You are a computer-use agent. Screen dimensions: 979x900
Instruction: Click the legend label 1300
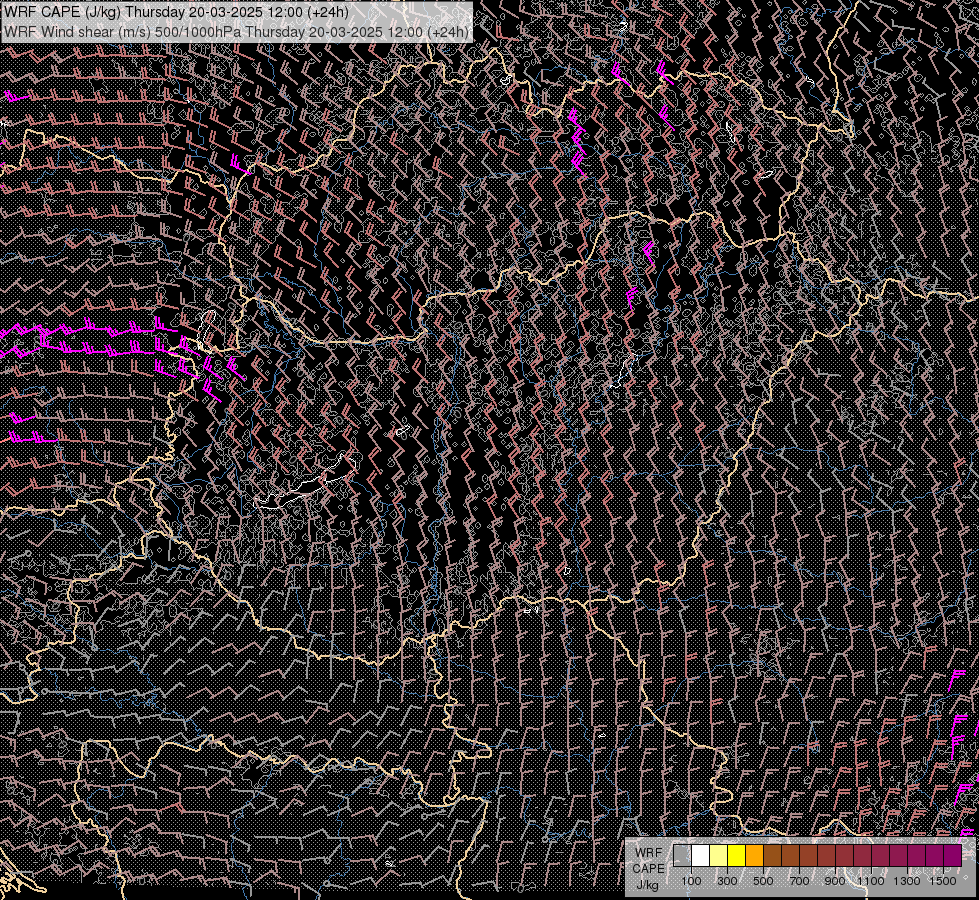point(907,881)
